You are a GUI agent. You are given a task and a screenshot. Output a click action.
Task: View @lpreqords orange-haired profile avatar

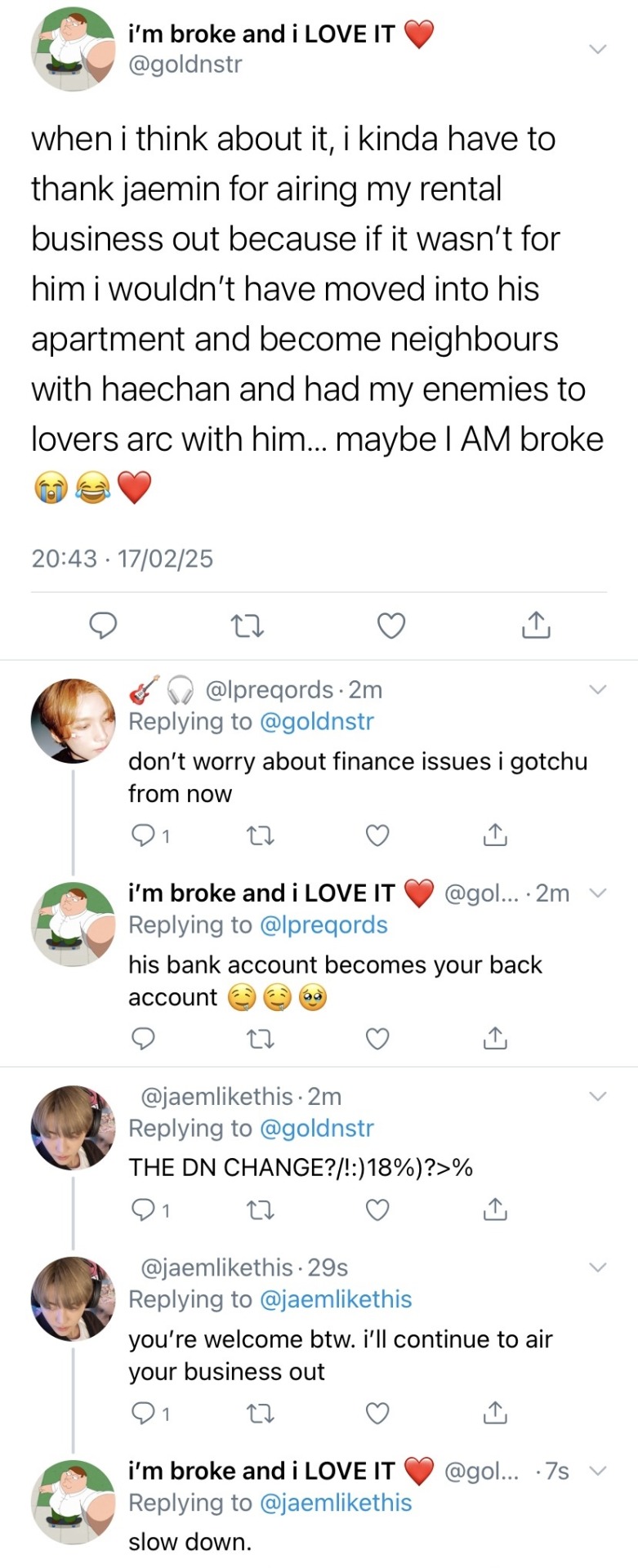[x=74, y=720]
